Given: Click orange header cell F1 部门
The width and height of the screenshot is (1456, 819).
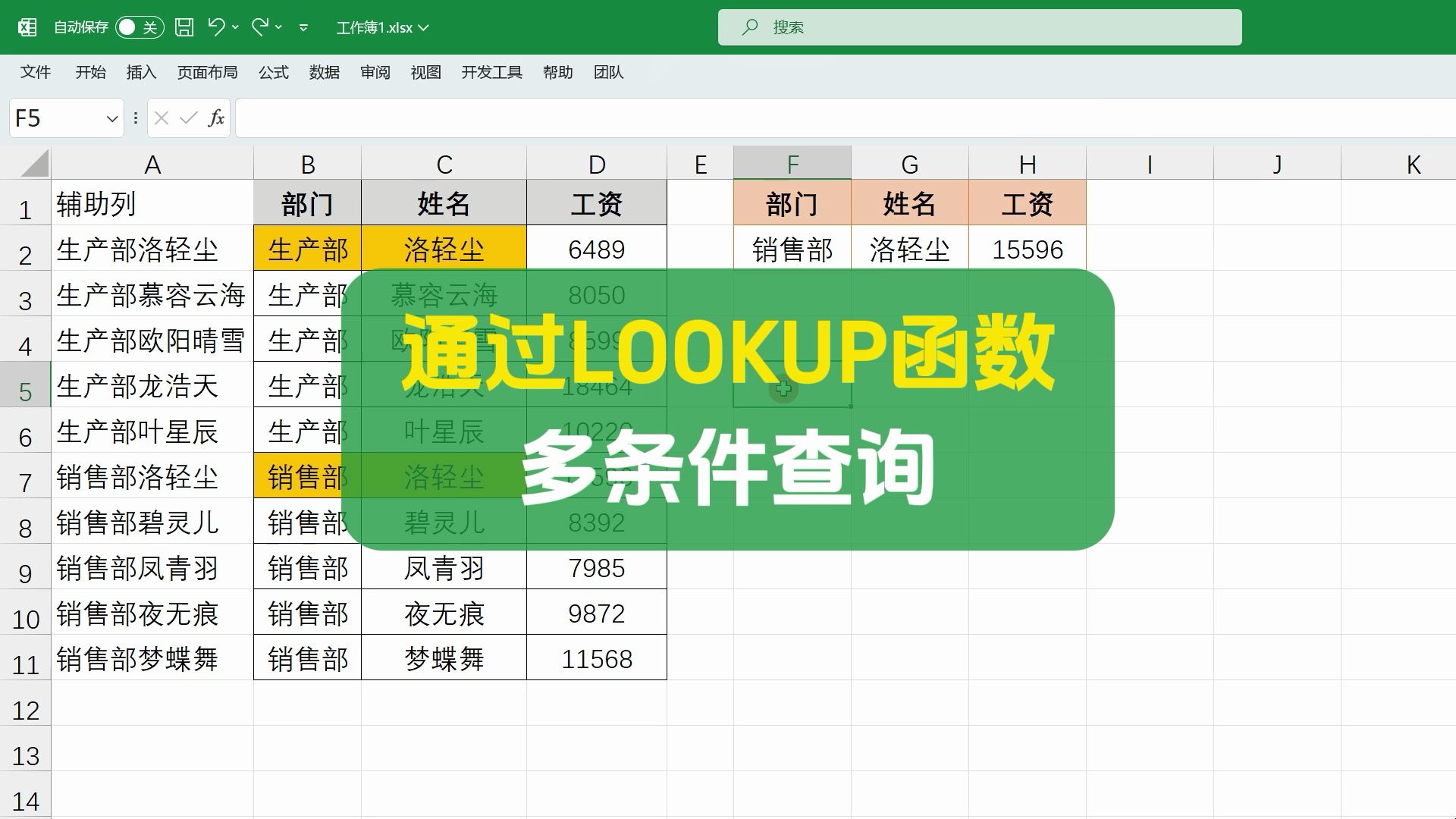Looking at the screenshot, I should (x=792, y=203).
